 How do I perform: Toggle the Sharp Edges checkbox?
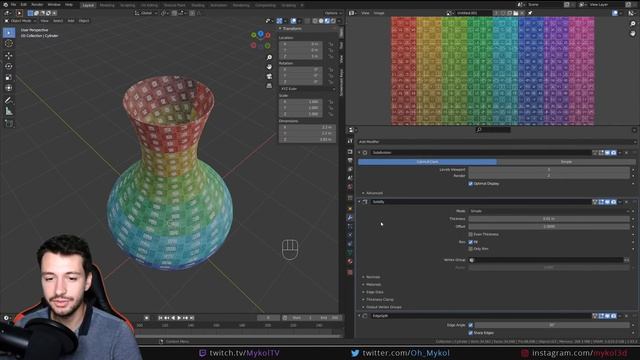471,333
